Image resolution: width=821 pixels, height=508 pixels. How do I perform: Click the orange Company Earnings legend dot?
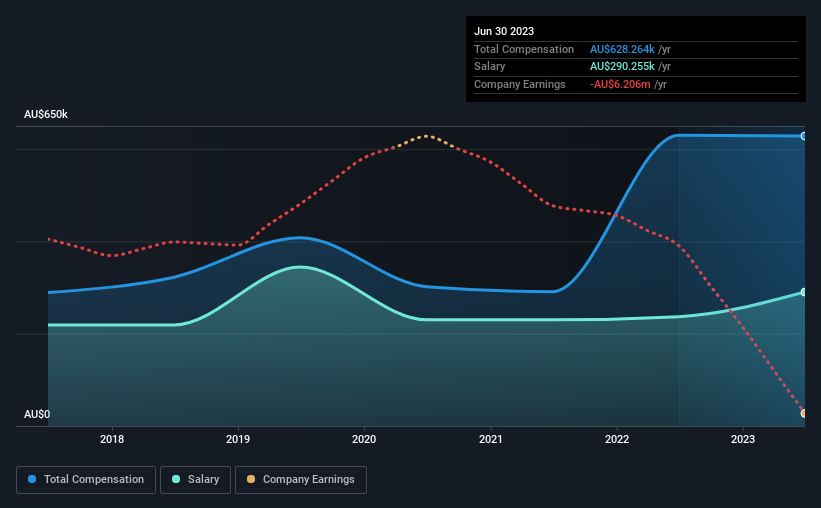point(251,479)
